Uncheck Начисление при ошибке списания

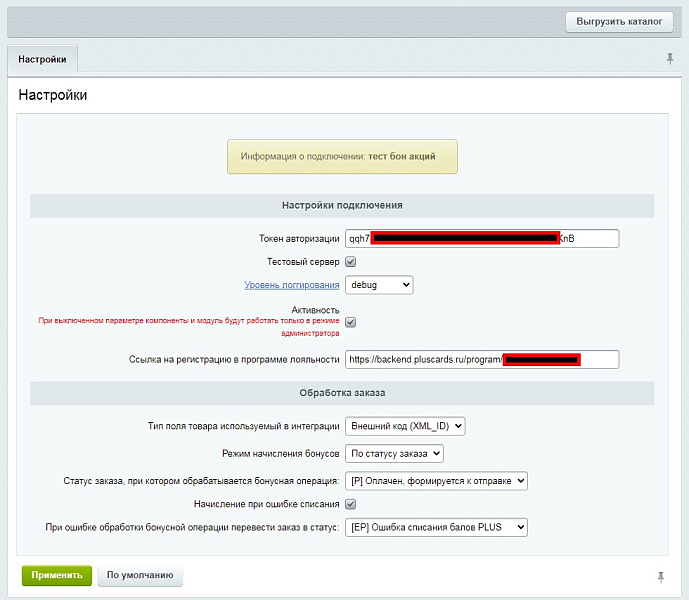point(351,504)
